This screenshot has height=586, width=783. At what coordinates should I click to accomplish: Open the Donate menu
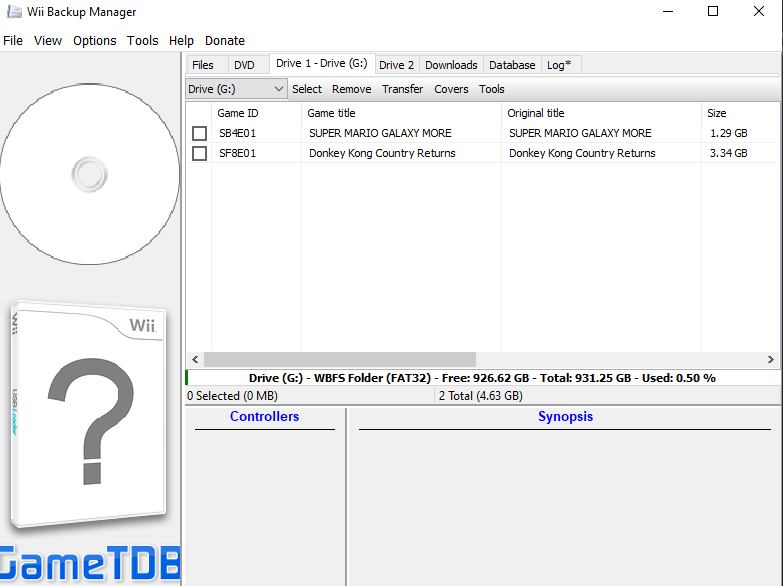click(225, 40)
